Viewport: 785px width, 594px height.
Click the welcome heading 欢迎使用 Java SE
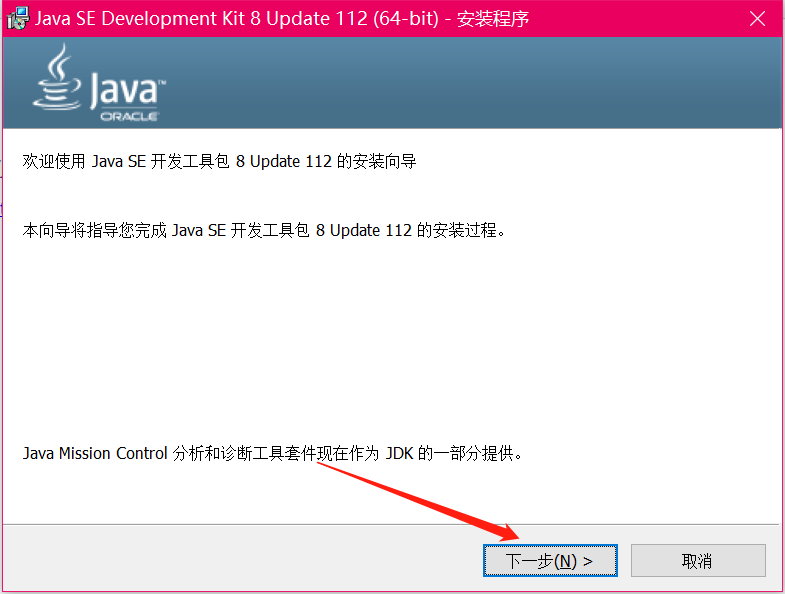pyautogui.click(x=84, y=161)
